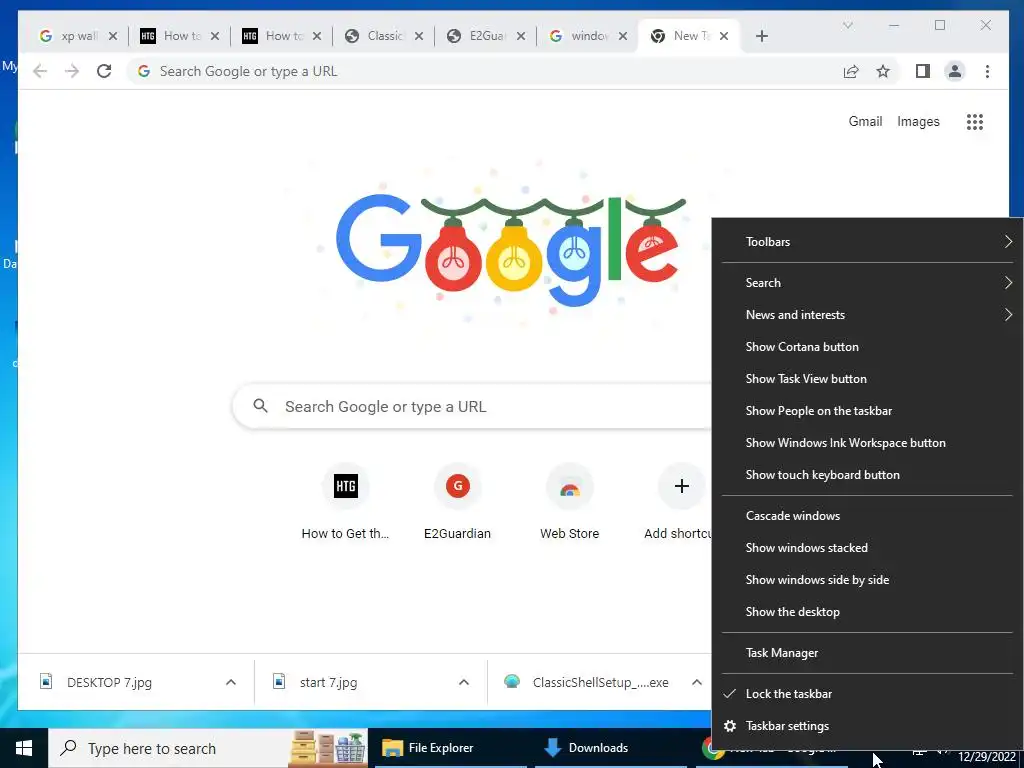Click the browser back arrow
1024x768 pixels.
40,71
